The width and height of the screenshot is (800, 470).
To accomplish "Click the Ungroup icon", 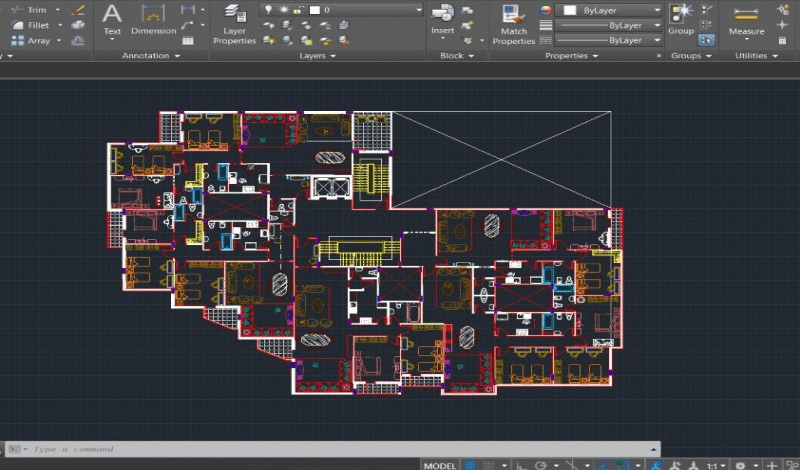I will 707,10.
